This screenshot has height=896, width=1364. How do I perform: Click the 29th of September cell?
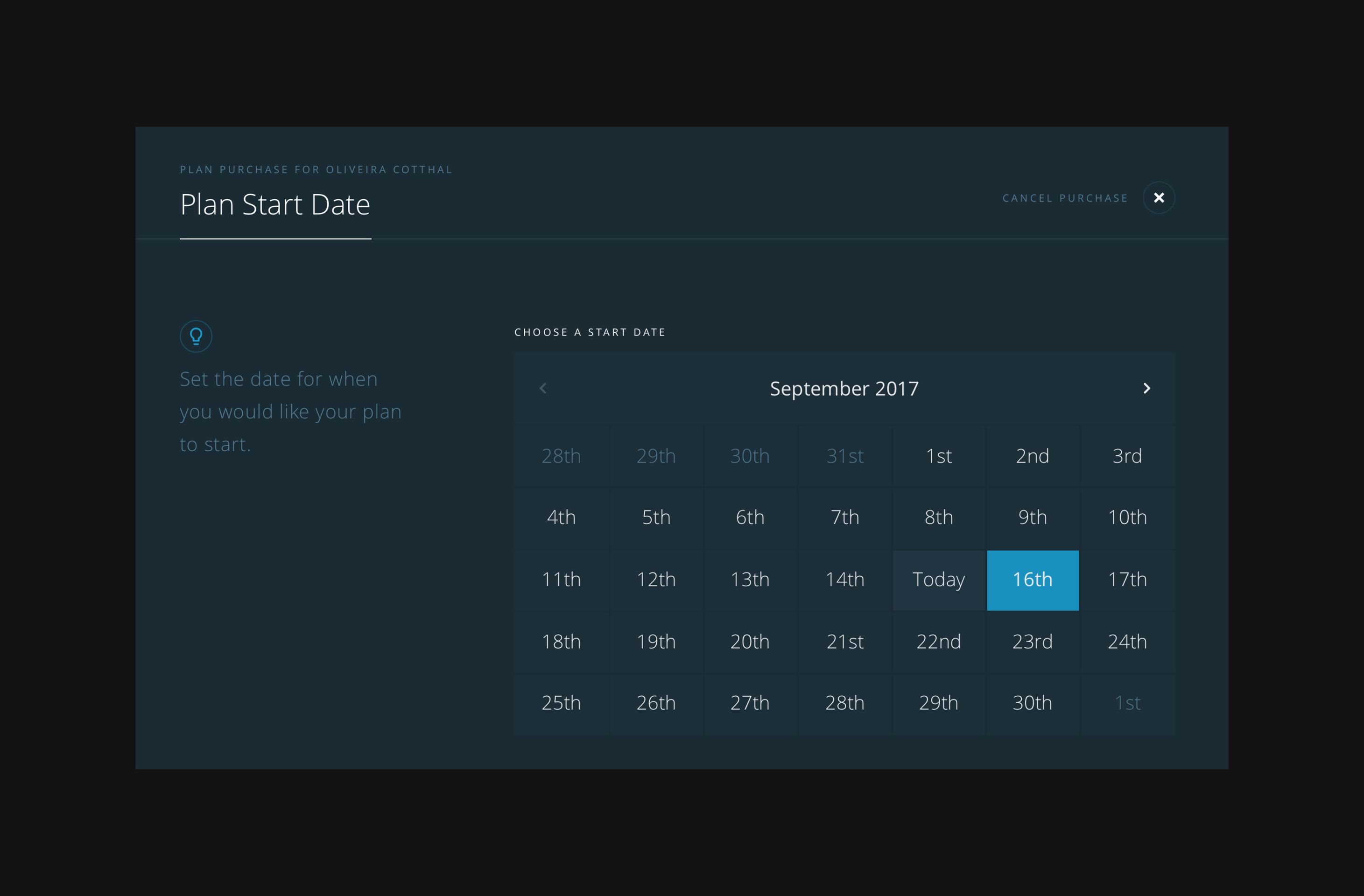coord(939,704)
